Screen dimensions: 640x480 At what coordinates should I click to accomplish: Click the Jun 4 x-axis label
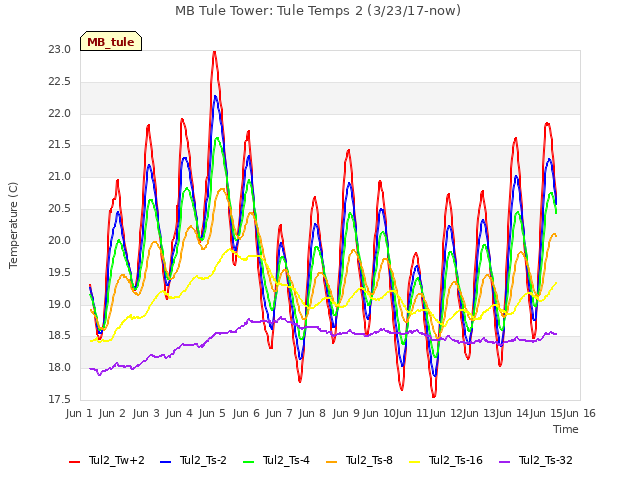(179, 413)
